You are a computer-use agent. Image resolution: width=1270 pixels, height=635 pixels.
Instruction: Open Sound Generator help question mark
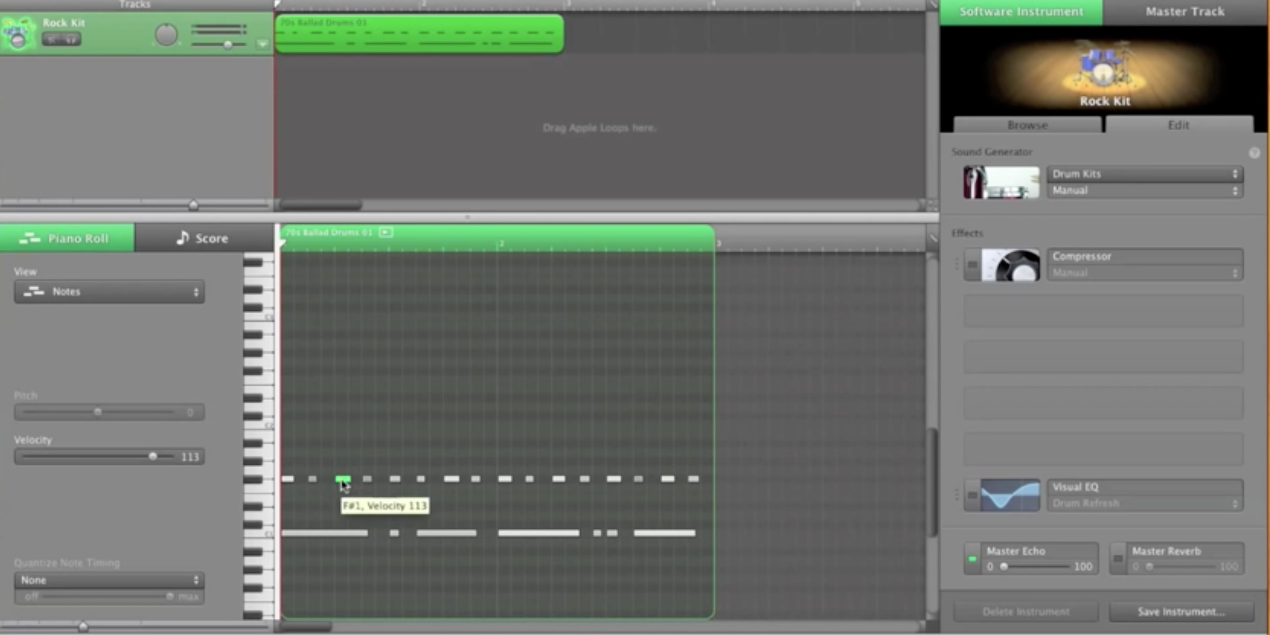tap(1254, 152)
